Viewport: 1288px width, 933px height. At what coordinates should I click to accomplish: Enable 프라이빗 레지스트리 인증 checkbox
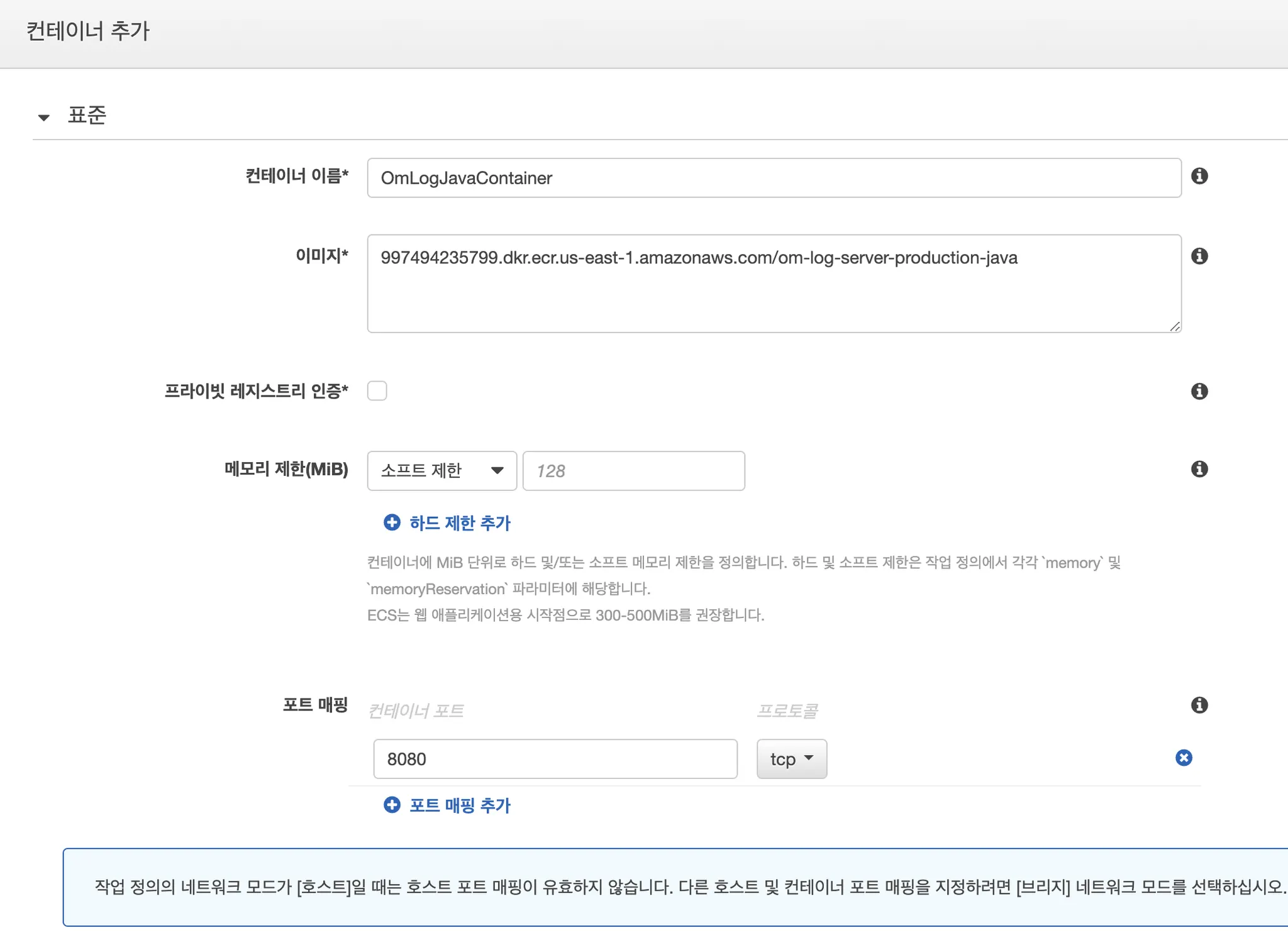click(x=377, y=391)
